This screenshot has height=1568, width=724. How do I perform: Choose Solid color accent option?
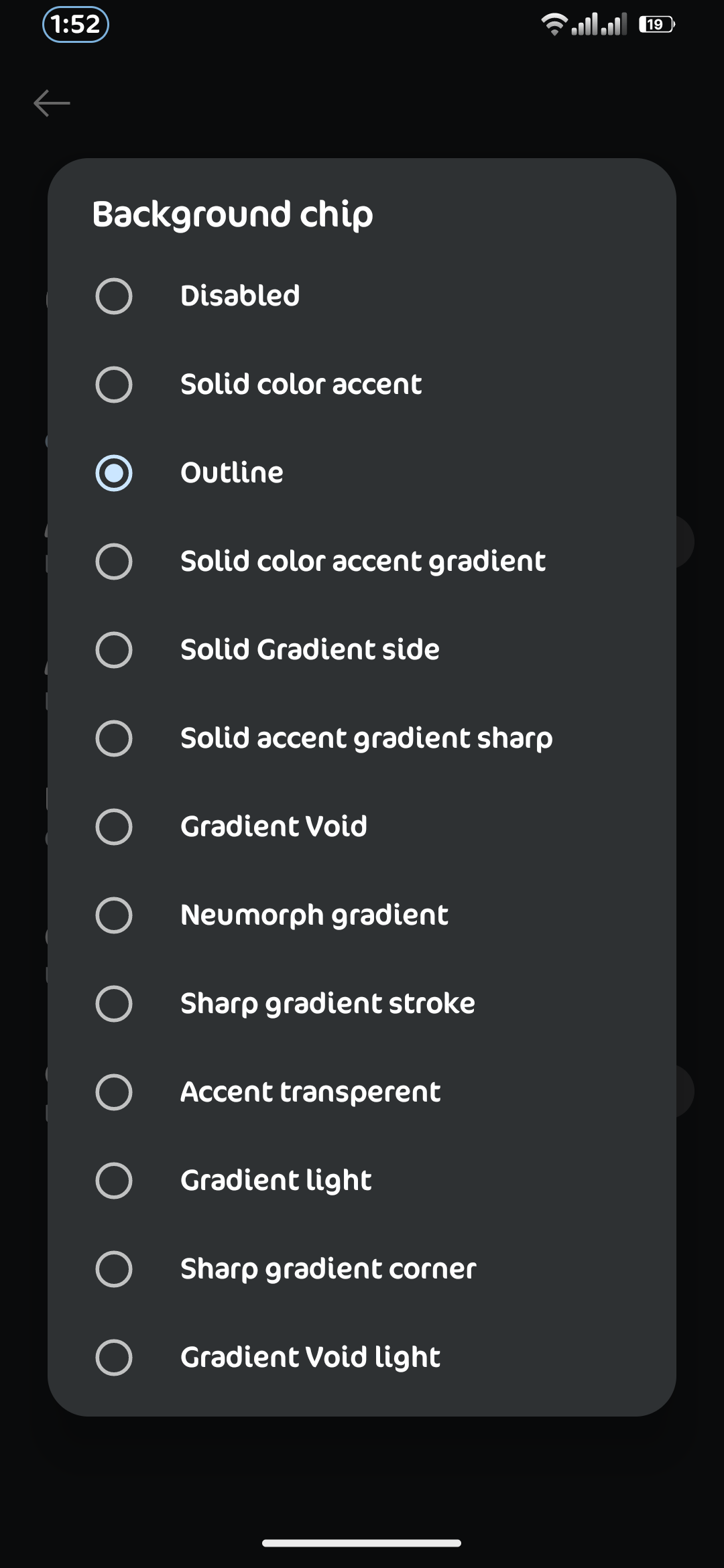pos(362,385)
